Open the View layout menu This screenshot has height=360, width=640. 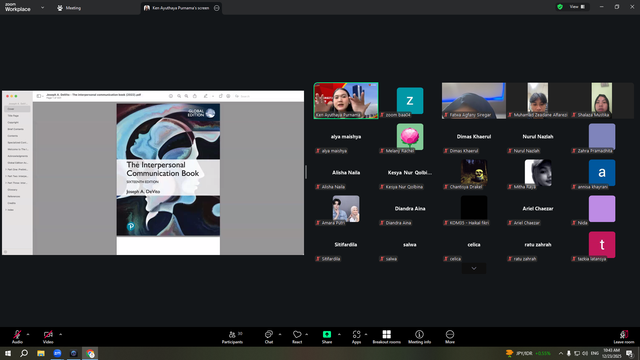coord(577,7)
